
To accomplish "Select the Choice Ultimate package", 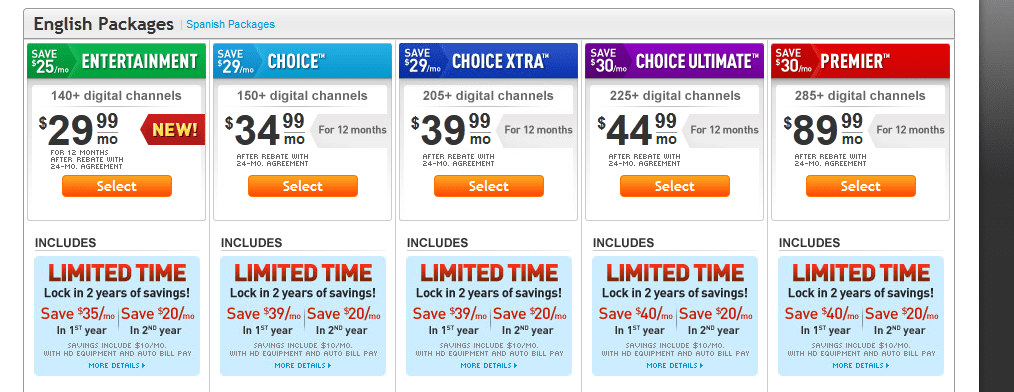I will coord(674,186).
